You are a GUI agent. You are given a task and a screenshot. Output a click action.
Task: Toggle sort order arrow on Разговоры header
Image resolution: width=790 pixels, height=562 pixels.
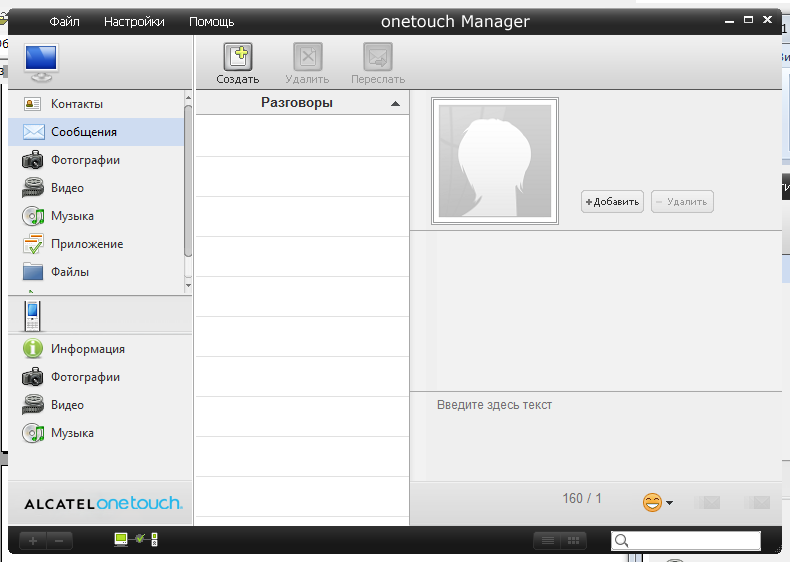(395, 104)
